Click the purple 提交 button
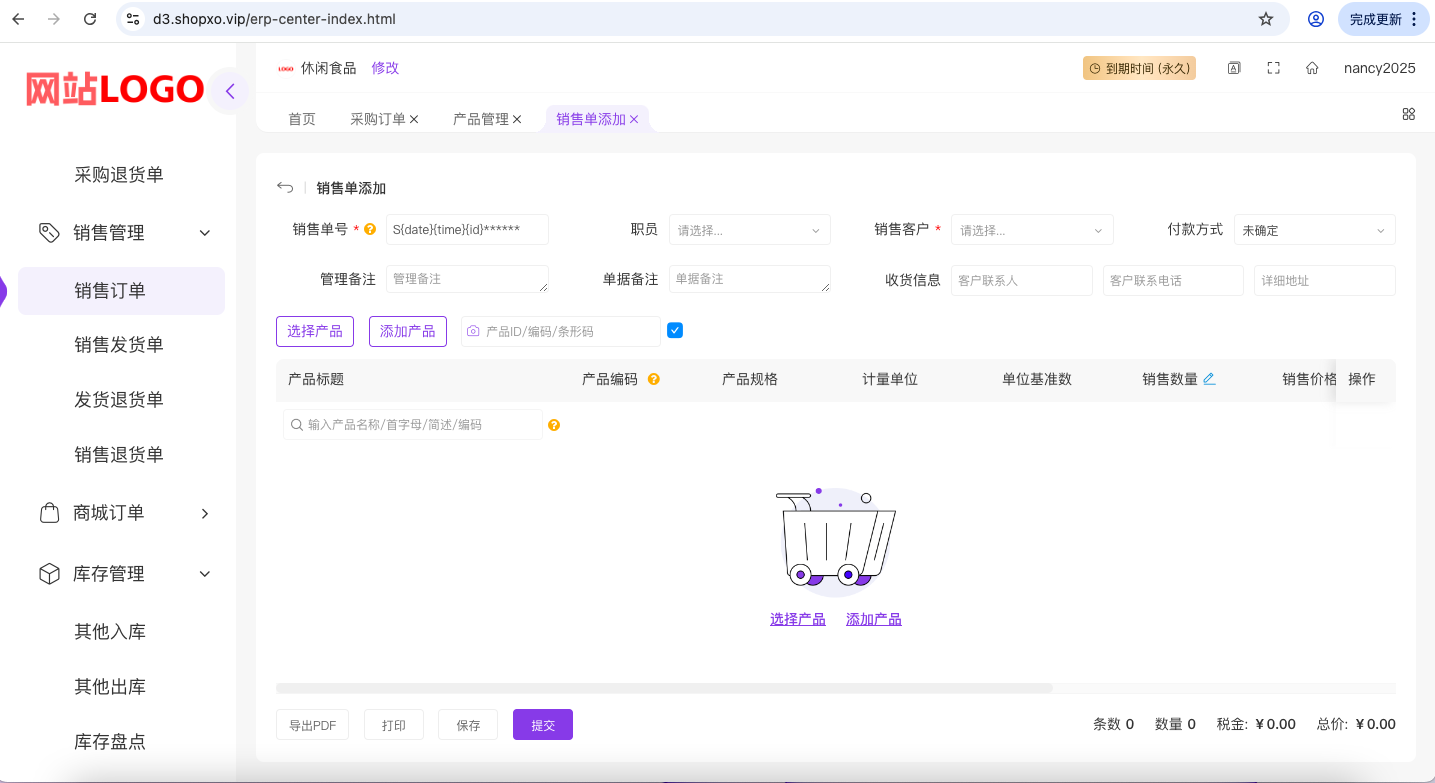1435x783 pixels. tap(543, 725)
